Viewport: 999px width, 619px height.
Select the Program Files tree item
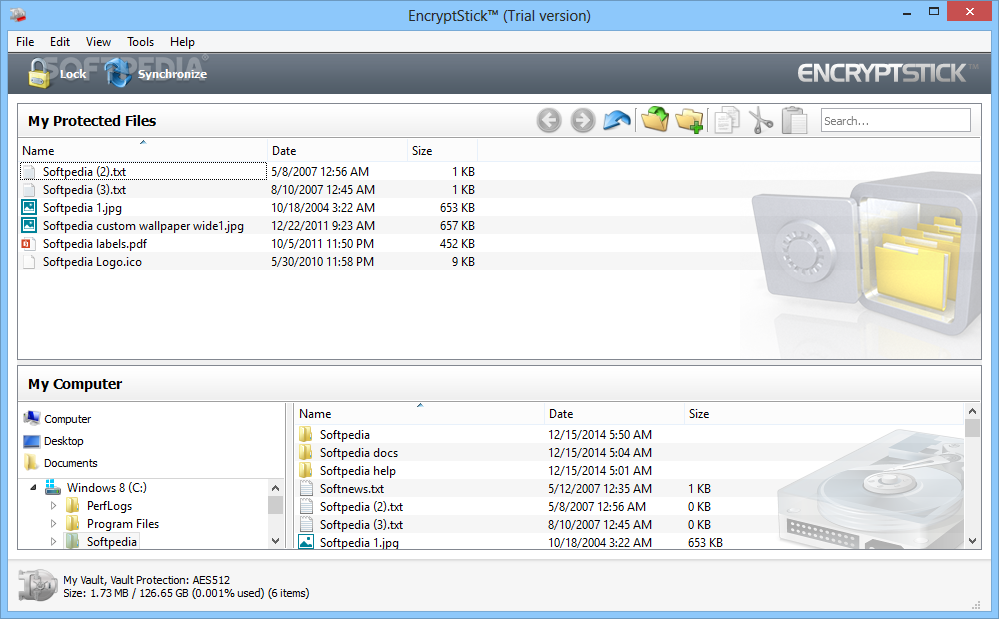pyautogui.click(x=123, y=523)
